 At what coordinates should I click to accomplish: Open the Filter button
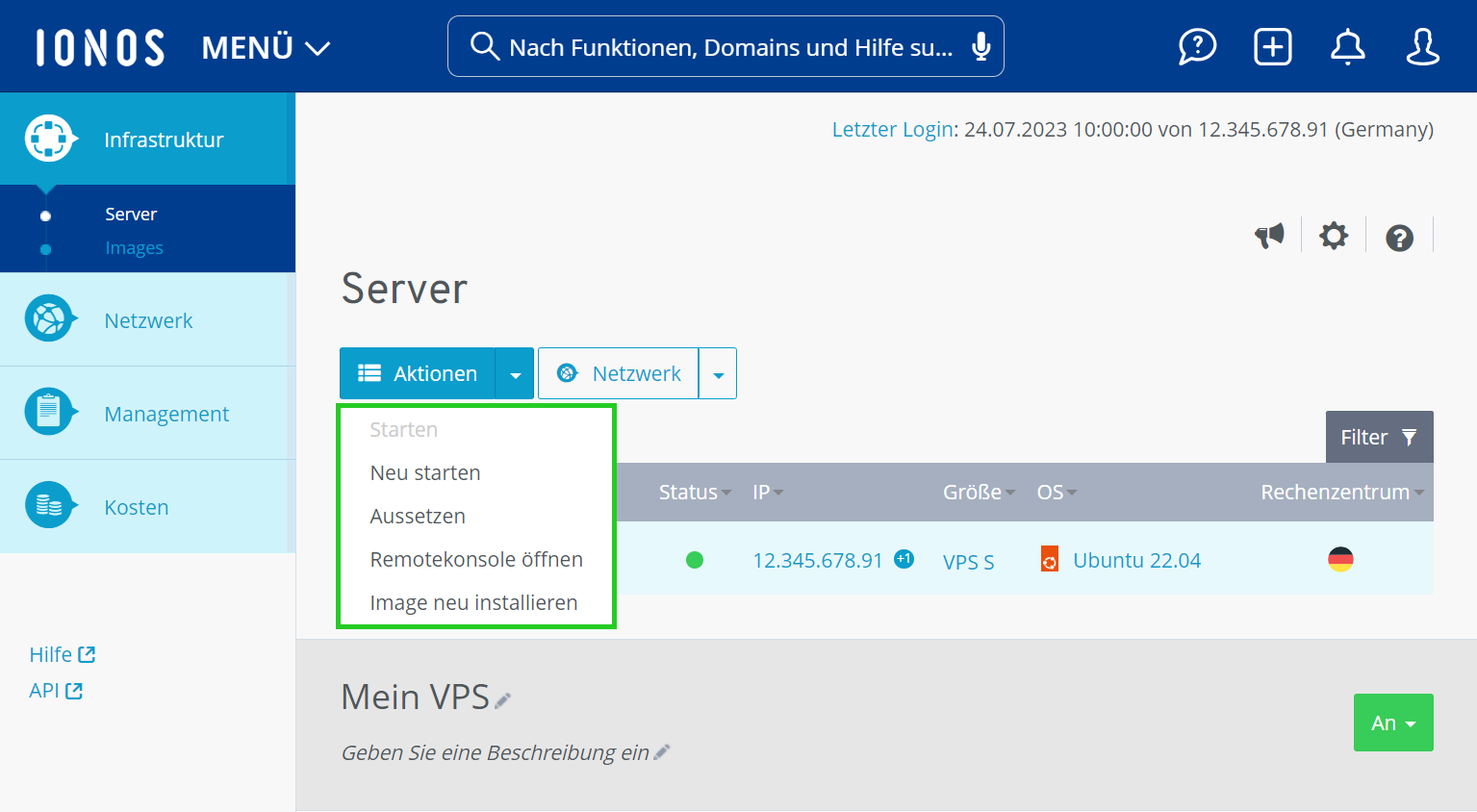(1379, 437)
